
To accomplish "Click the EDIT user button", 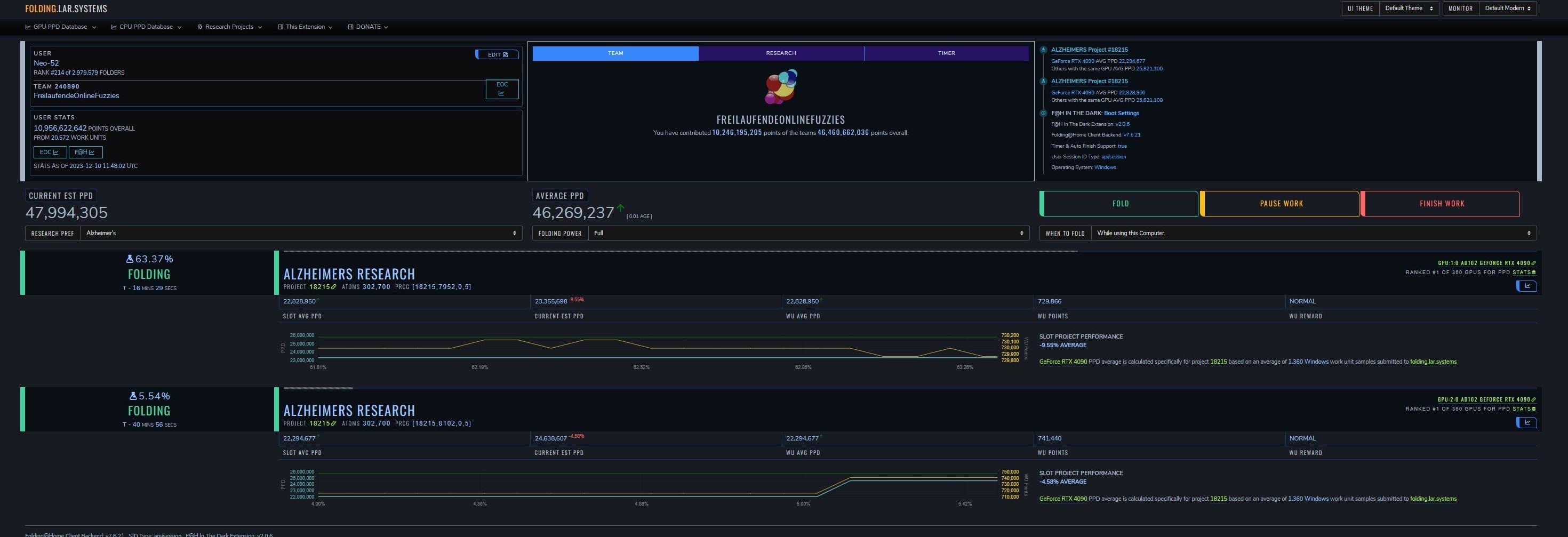I will 497,54.
